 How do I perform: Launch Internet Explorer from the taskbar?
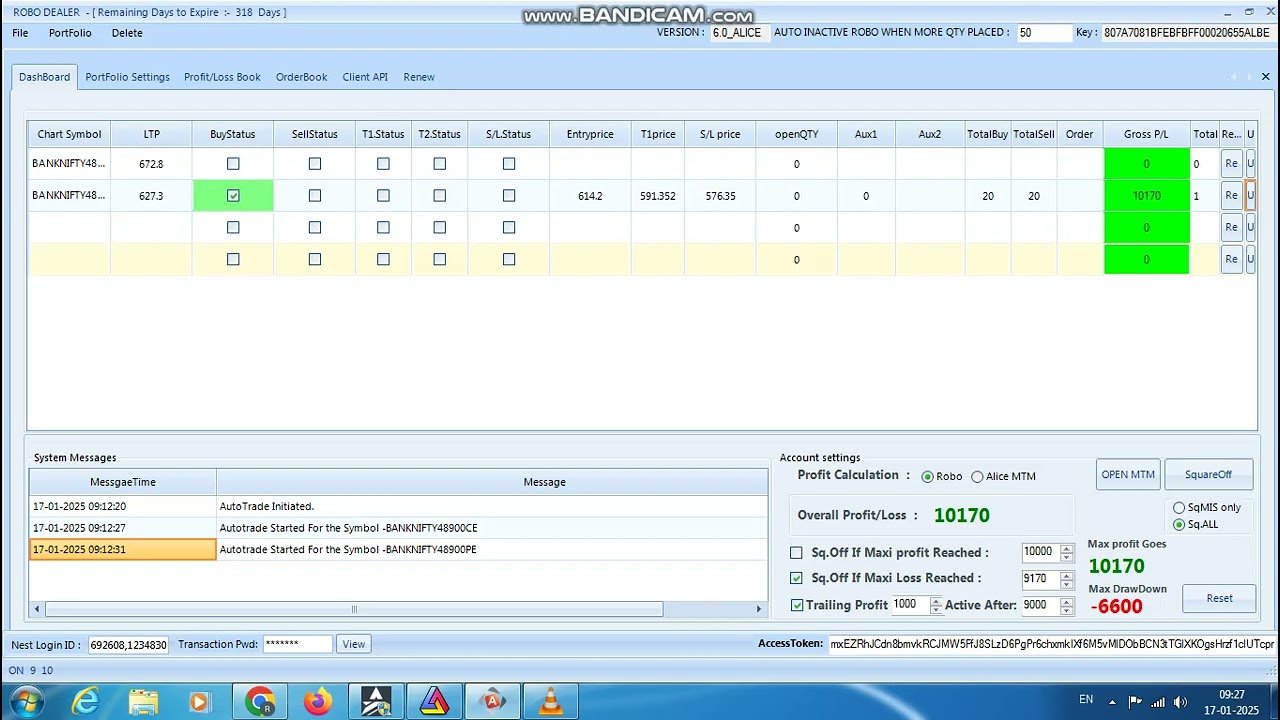pyautogui.click(x=86, y=702)
